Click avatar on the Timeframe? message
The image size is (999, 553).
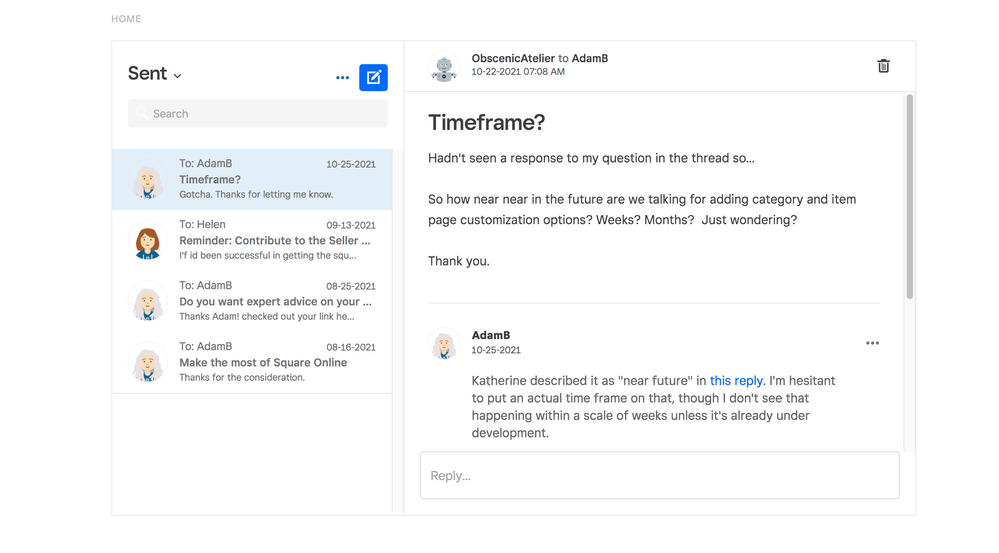pos(148,181)
